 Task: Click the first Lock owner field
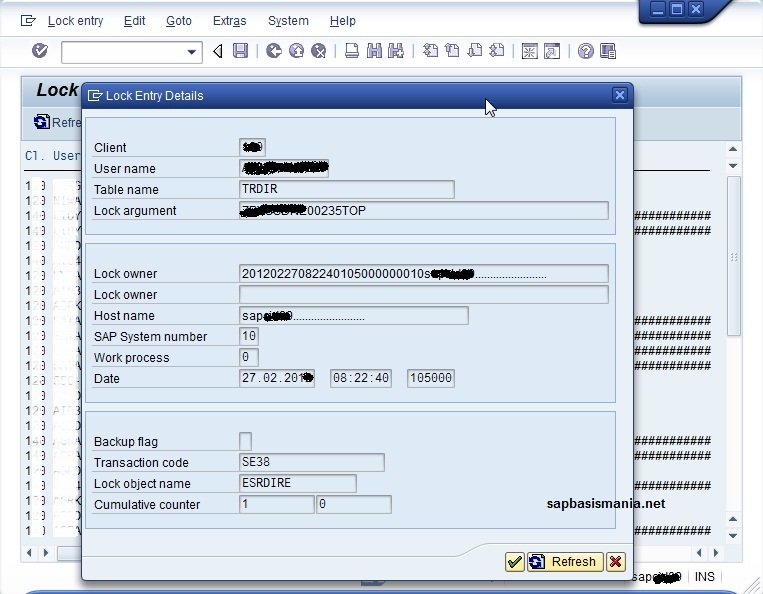[x=423, y=273]
